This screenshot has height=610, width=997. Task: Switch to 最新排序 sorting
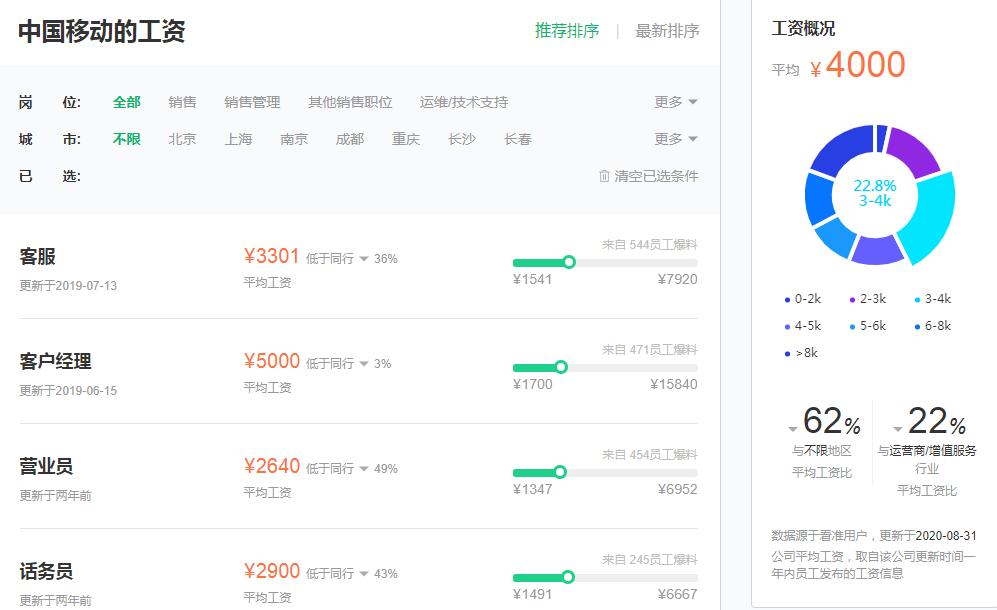(667, 31)
